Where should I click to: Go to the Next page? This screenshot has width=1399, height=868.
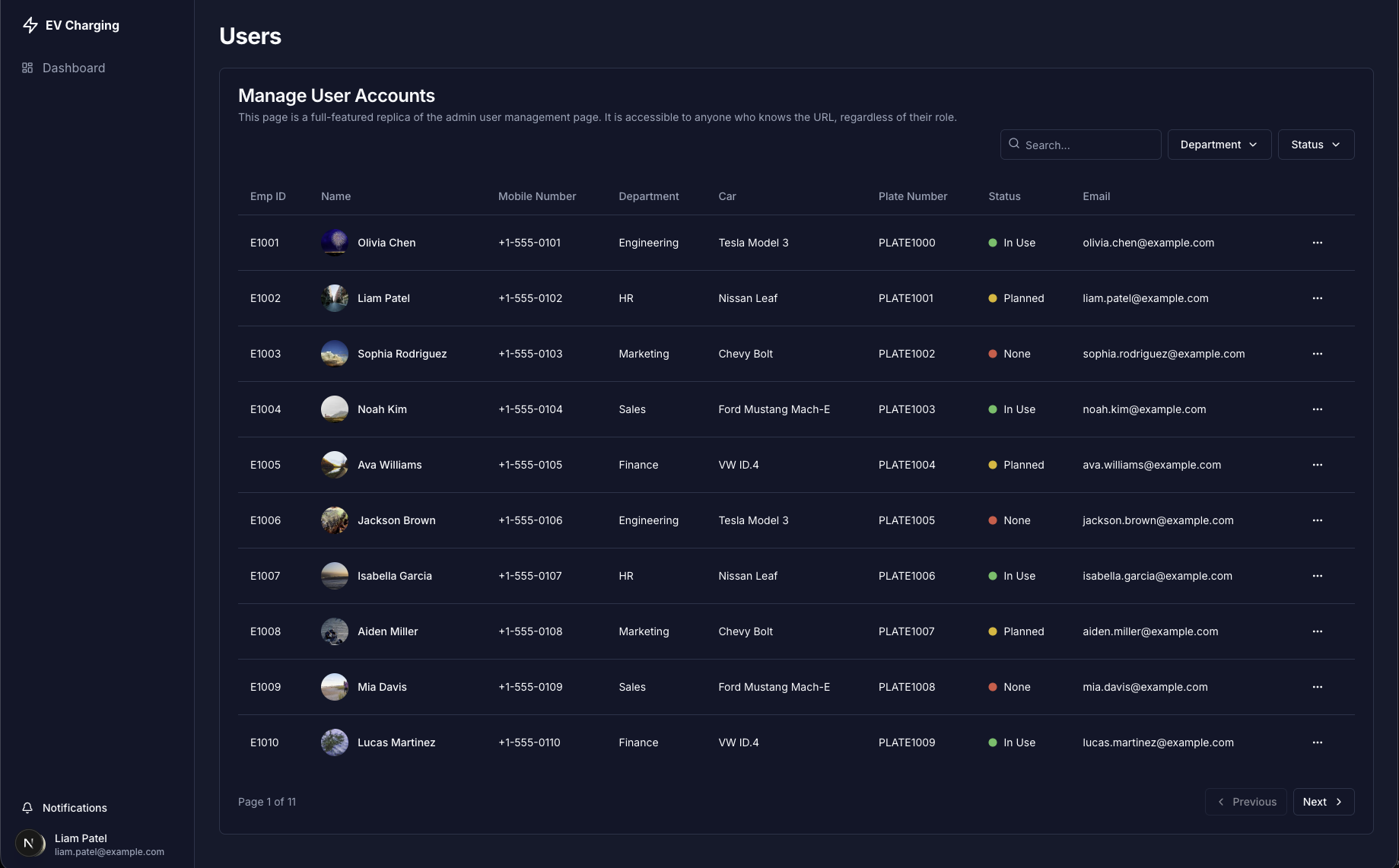(1323, 802)
